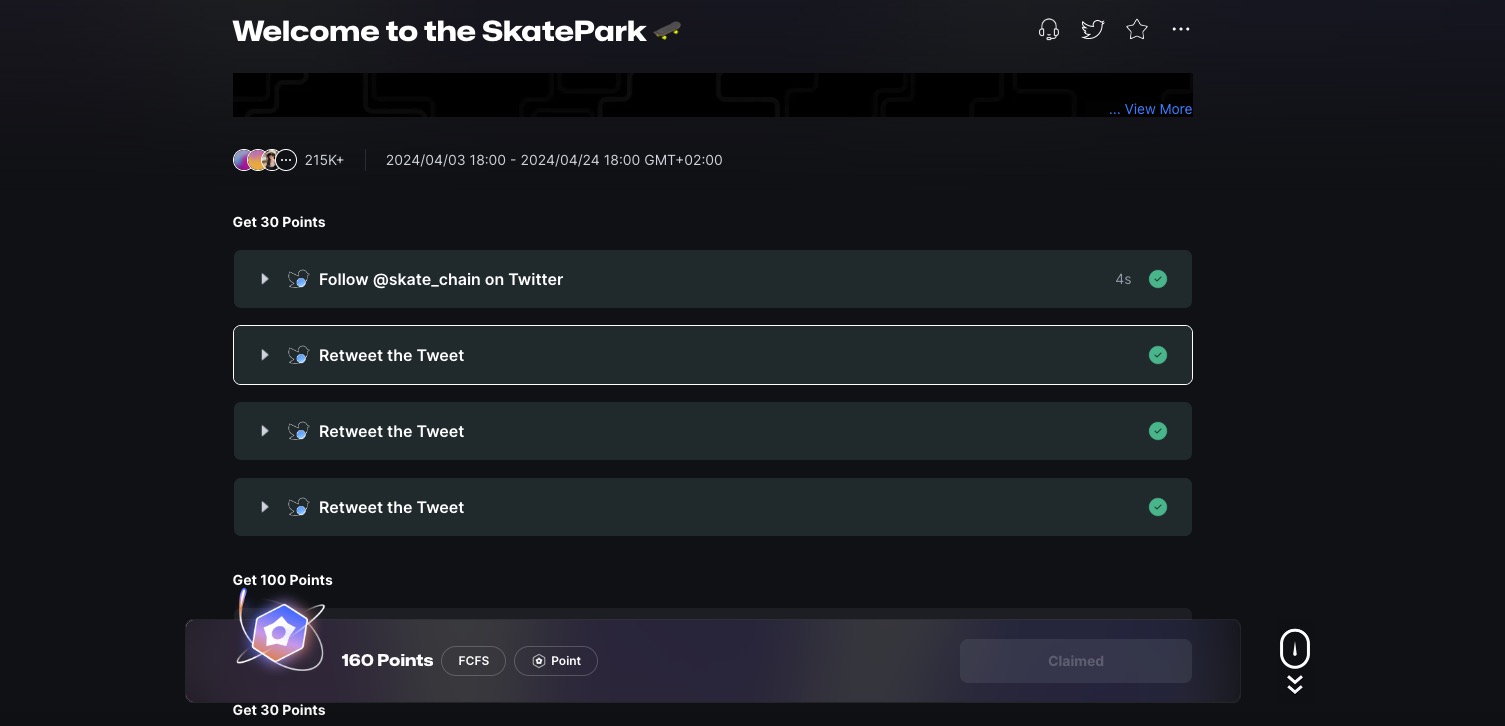Open the Twitter bird icon in header
This screenshot has width=1505, height=726.
pyautogui.click(x=1092, y=30)
